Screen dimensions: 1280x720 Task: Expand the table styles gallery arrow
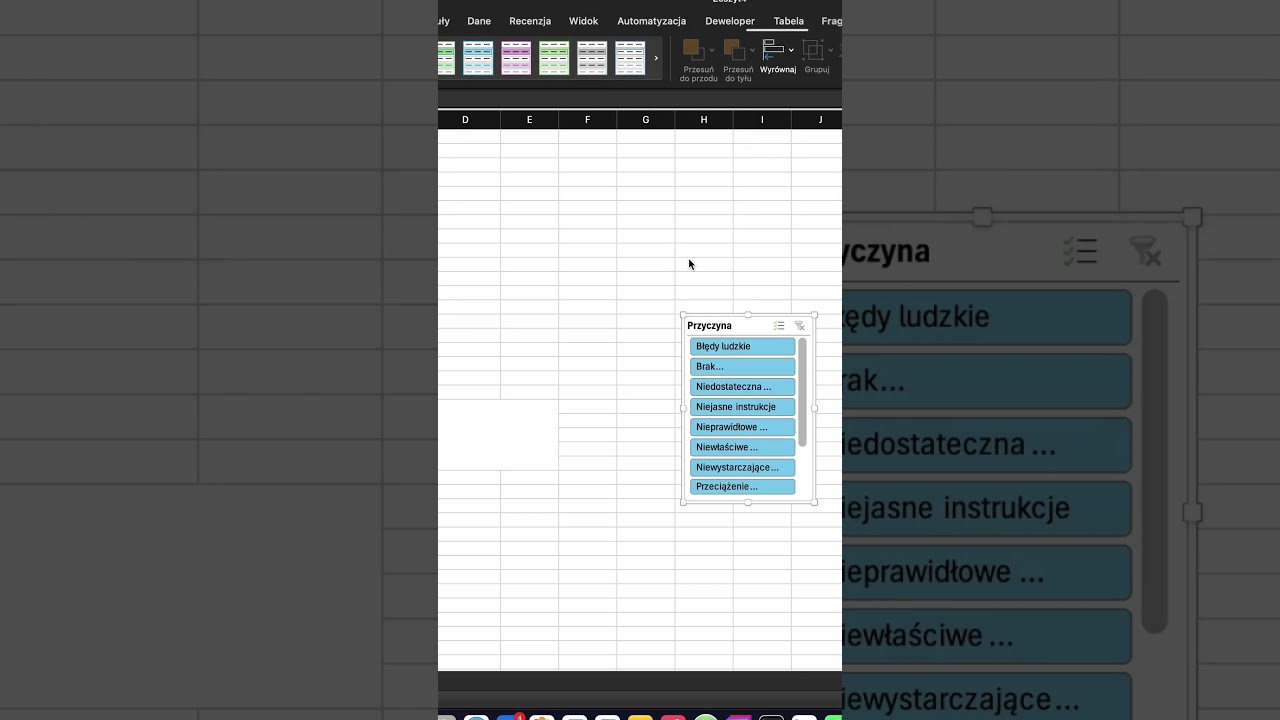click(x=656, y=58)
